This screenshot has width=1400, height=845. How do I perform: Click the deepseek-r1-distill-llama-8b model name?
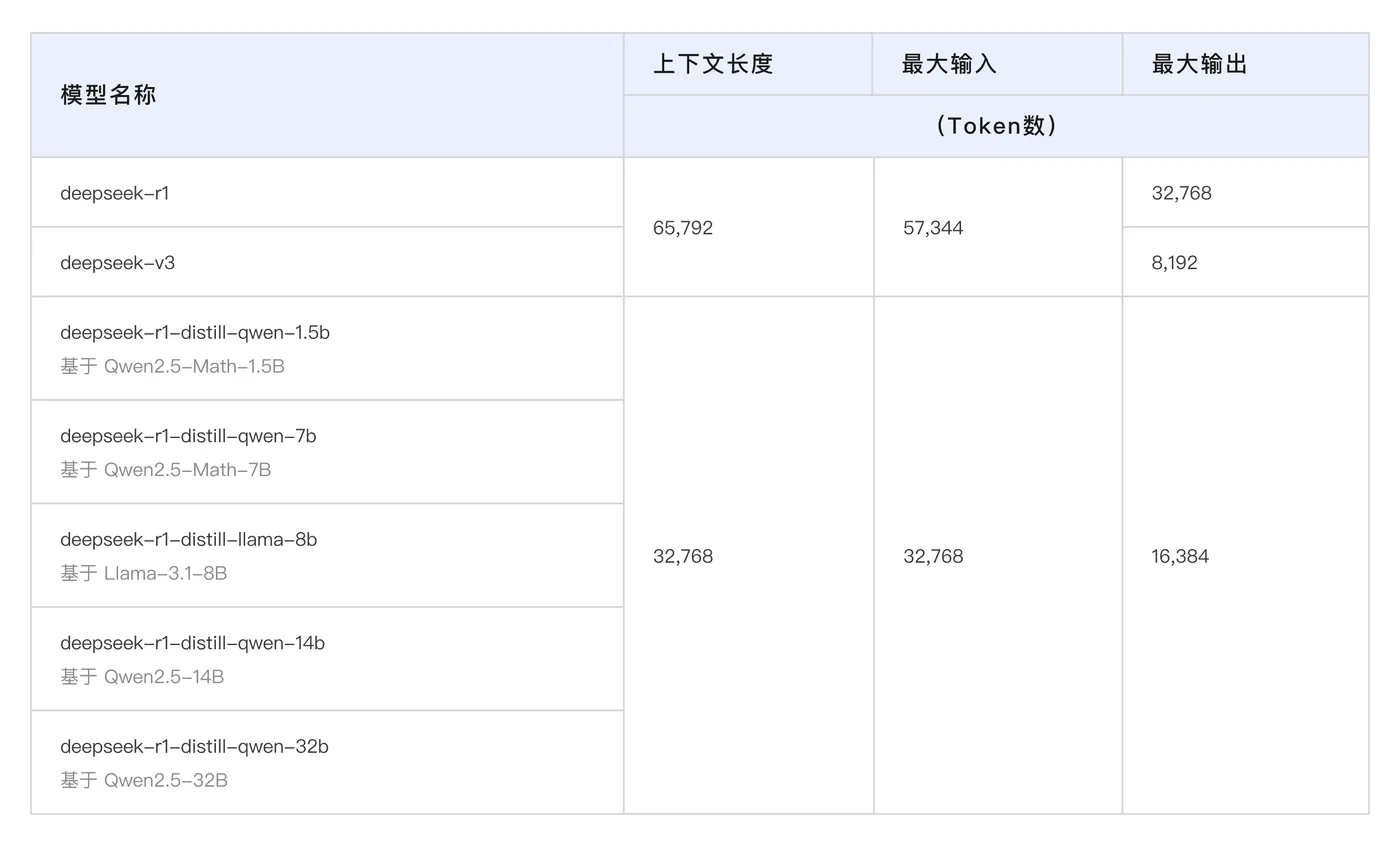[189, 540]
